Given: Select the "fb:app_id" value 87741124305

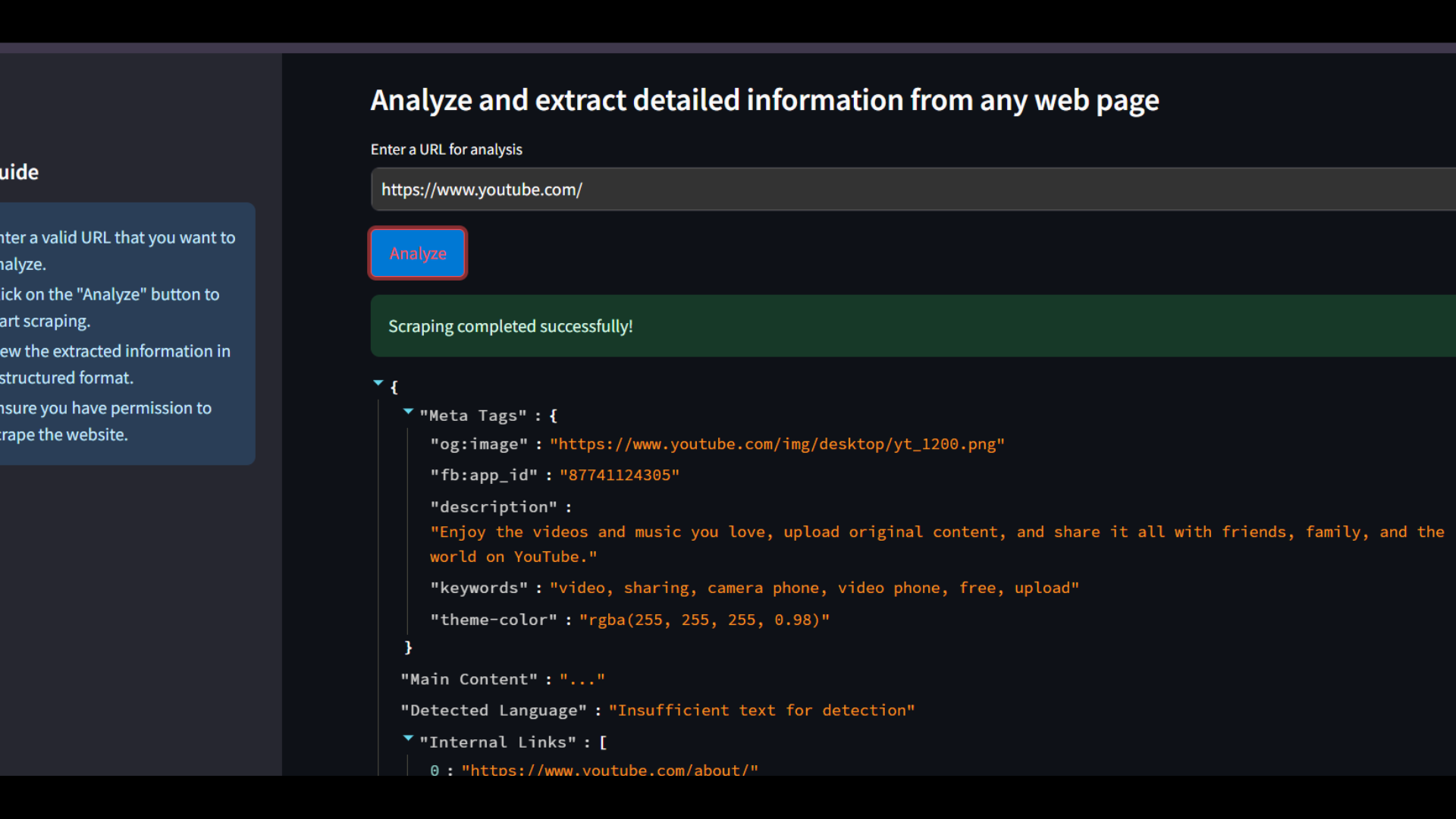Looking at the screenshot, I should pos(620,475).
